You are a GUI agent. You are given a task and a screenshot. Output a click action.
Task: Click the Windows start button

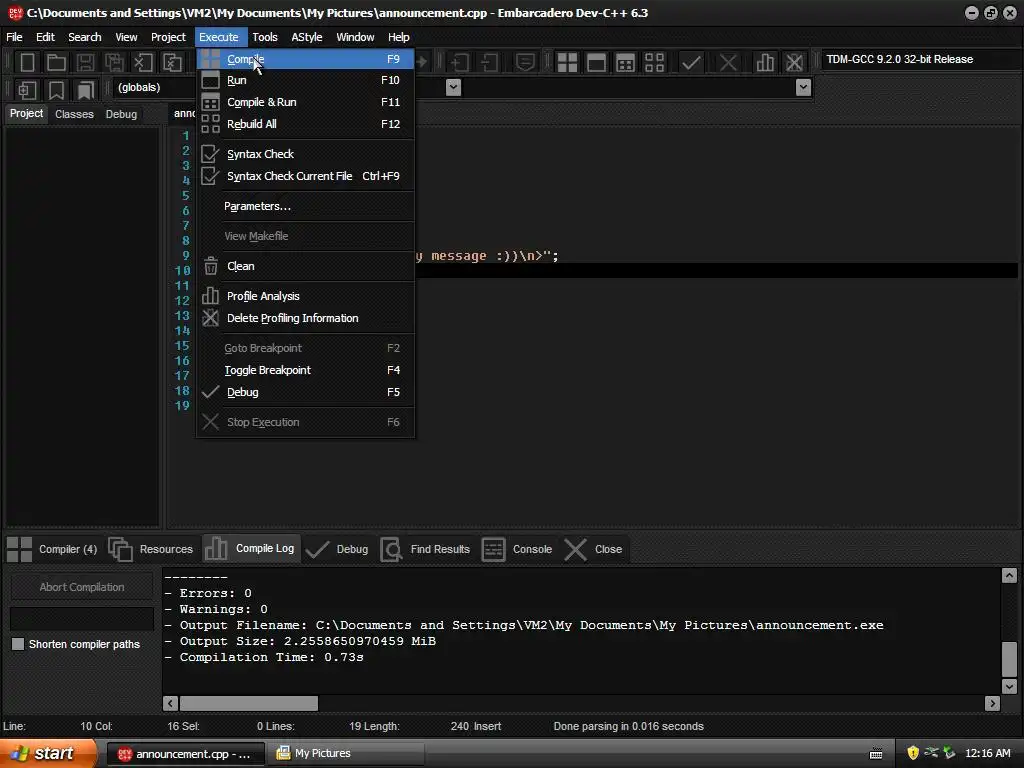(x=48, y=754)
